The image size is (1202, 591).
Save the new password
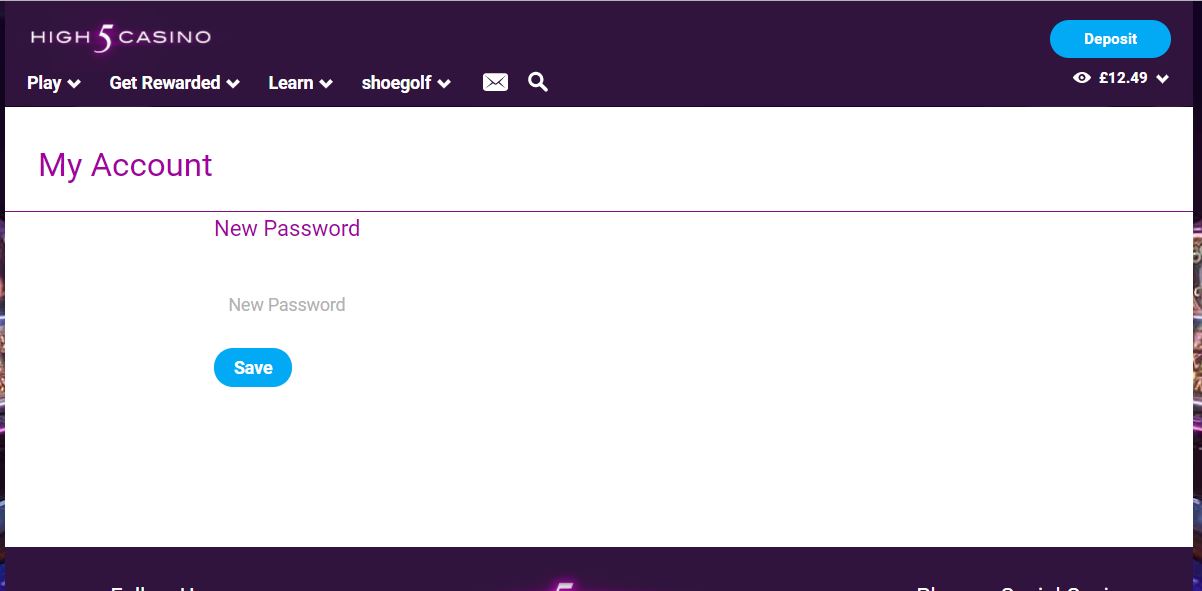coord(253,367)
